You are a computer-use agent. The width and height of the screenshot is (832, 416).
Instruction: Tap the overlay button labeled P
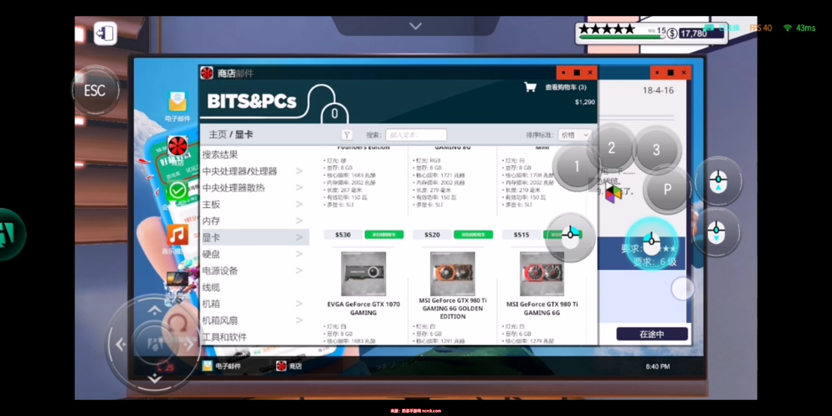[666, 189]
